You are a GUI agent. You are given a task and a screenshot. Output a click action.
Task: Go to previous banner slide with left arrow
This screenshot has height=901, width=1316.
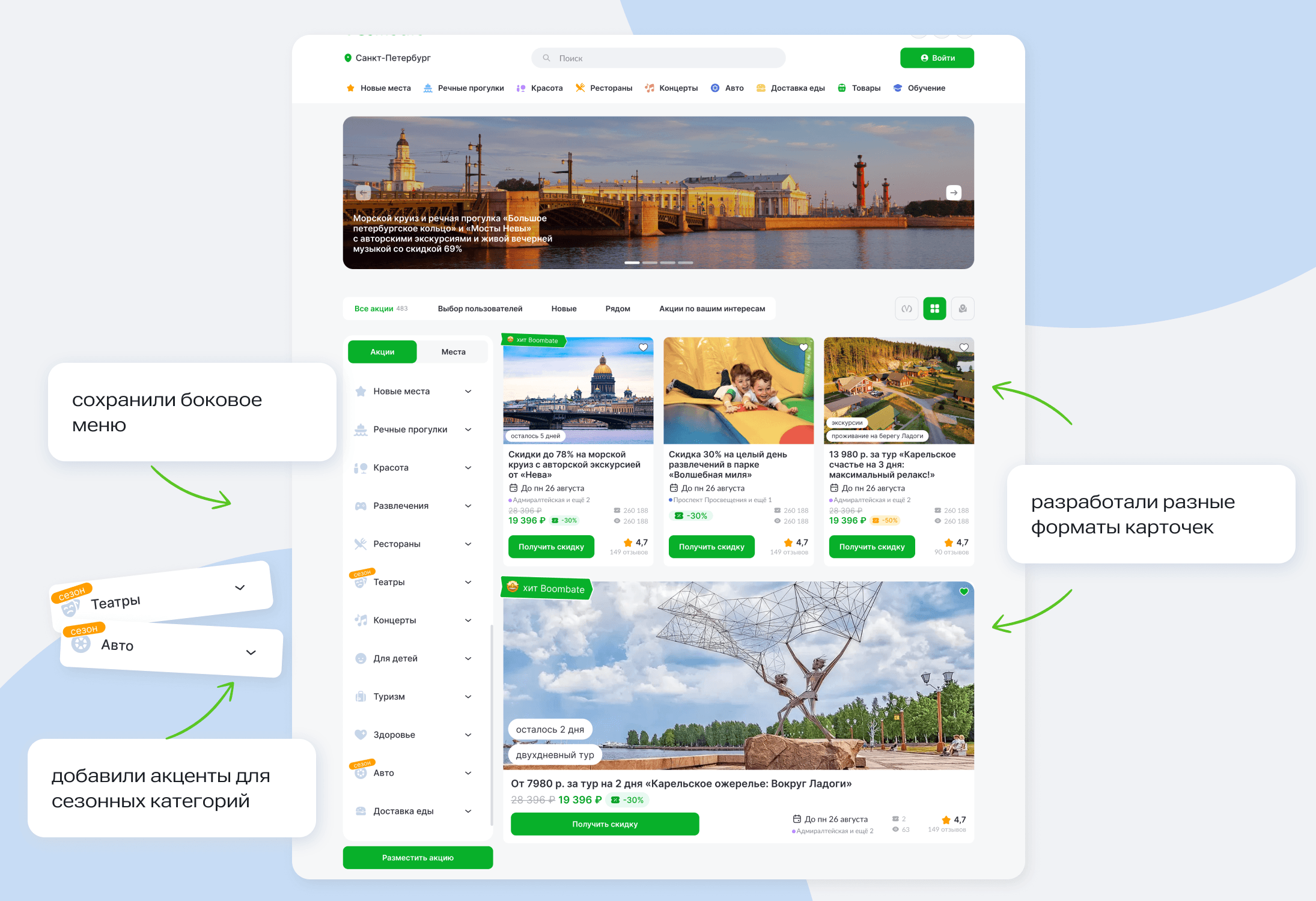[x=363, y=193]
